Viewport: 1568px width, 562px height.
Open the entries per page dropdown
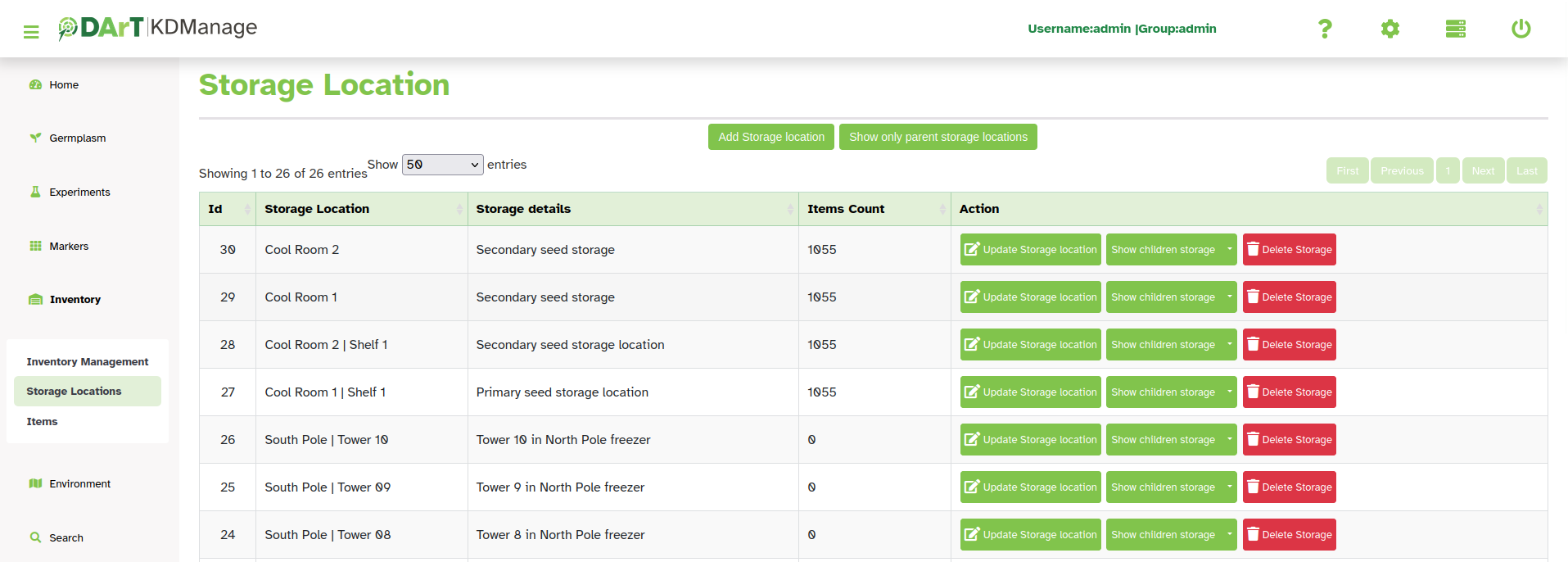(x=442, y=165)
